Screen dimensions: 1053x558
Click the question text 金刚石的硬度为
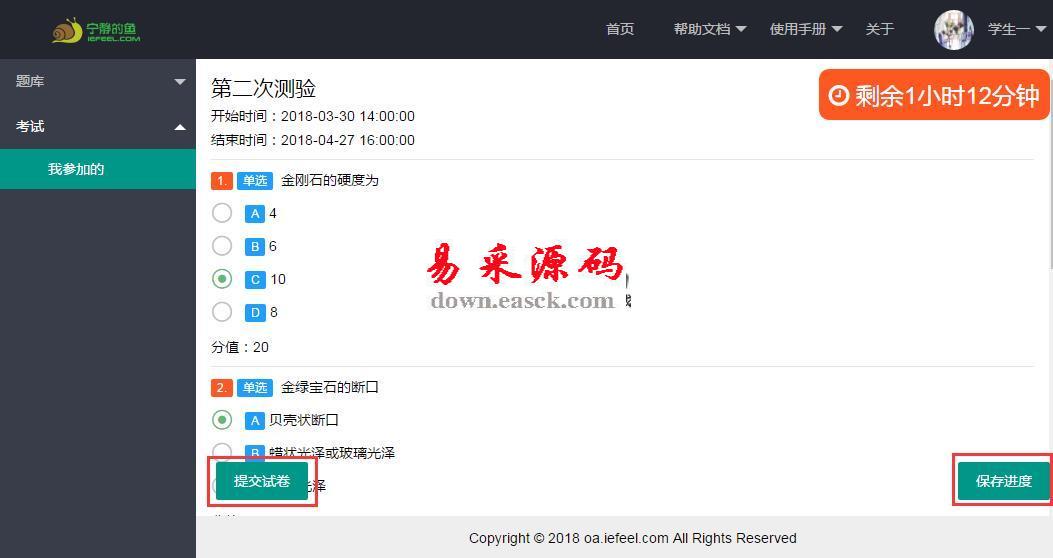click(330, 180)
